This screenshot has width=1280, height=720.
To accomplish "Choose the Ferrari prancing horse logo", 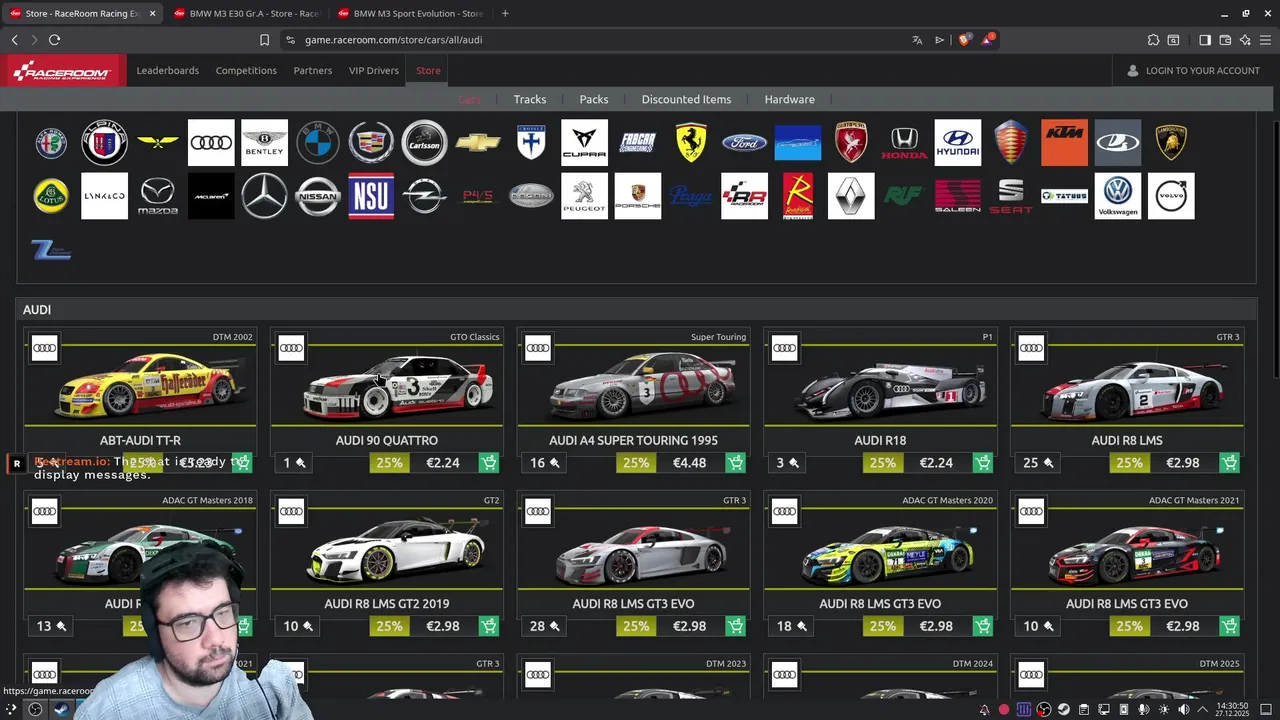I will click(691, 143).
